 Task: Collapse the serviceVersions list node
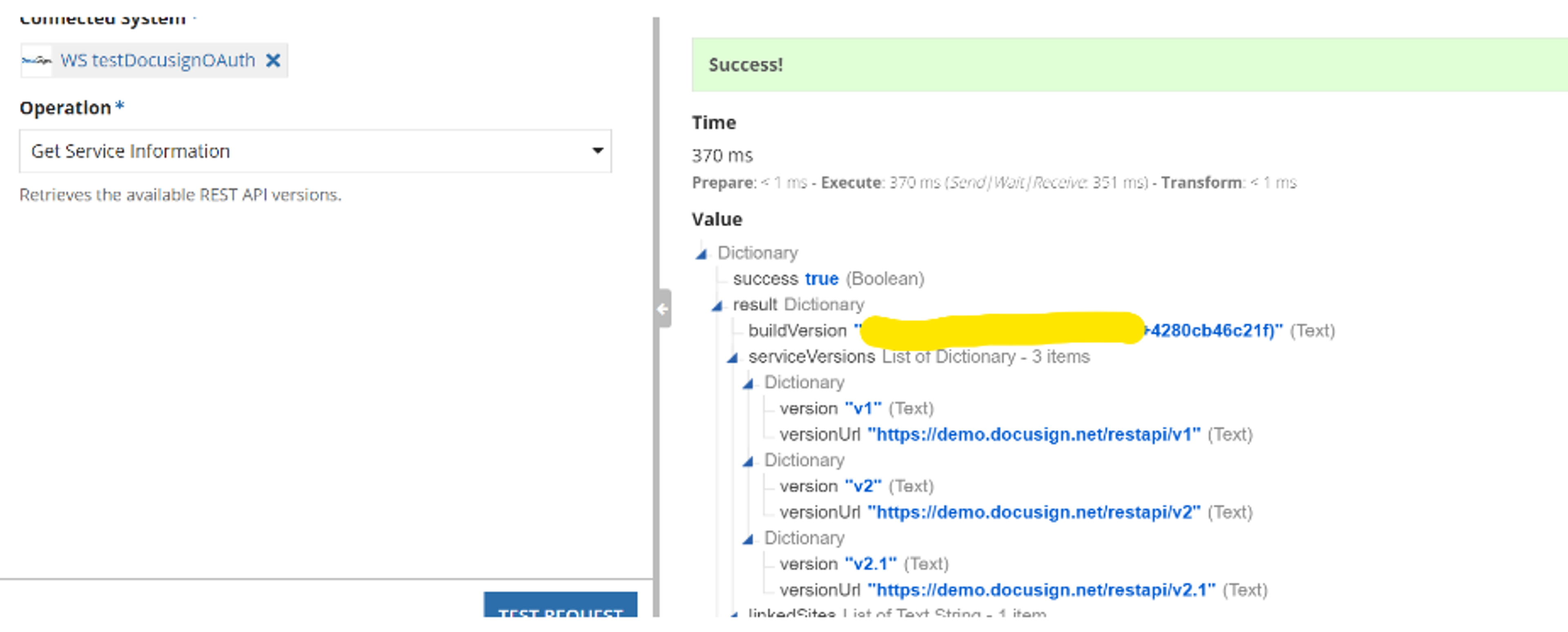pos(732,357)
